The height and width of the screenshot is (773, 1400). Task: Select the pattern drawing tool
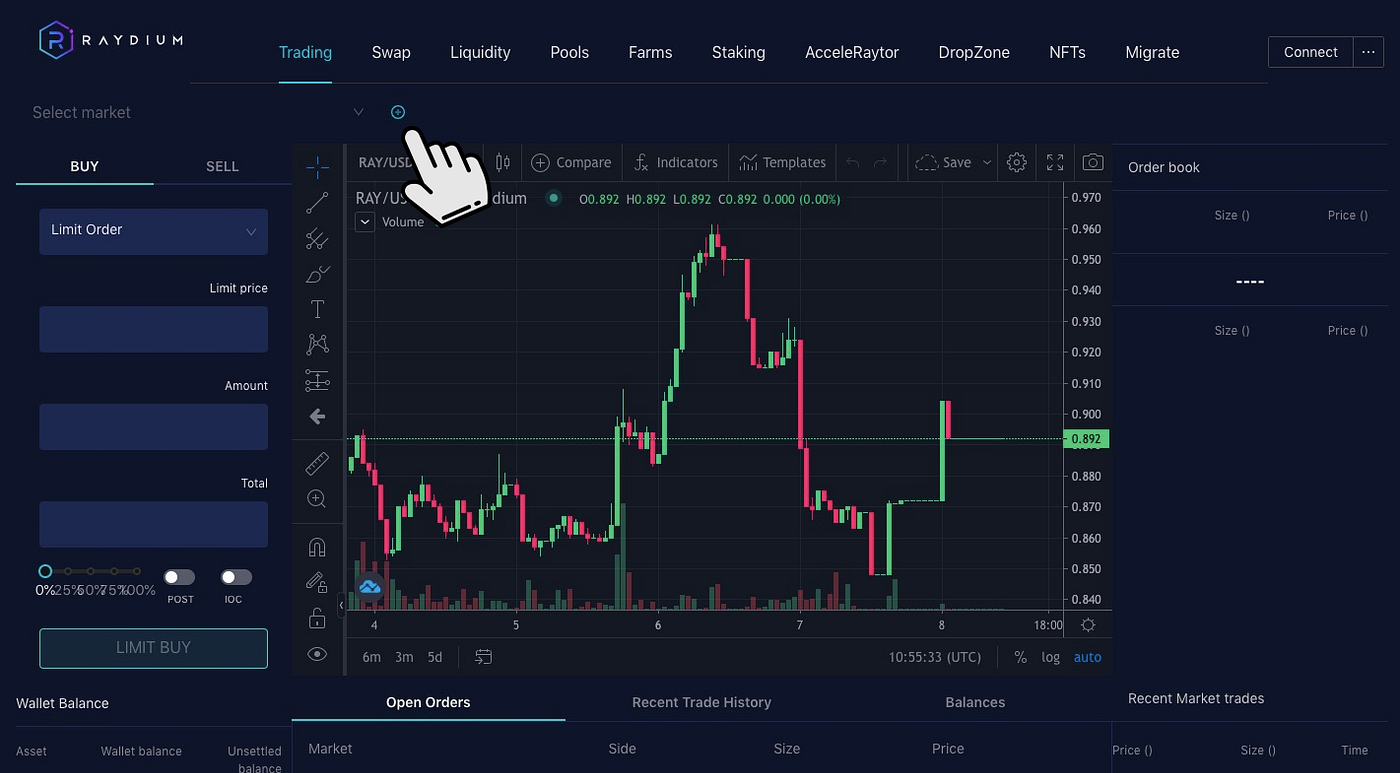pyautogui.click(x=317, y=345)
